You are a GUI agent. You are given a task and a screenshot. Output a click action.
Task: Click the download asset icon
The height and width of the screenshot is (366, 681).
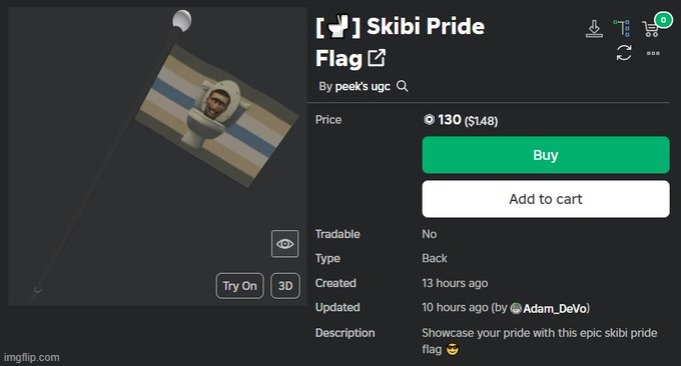594,29
